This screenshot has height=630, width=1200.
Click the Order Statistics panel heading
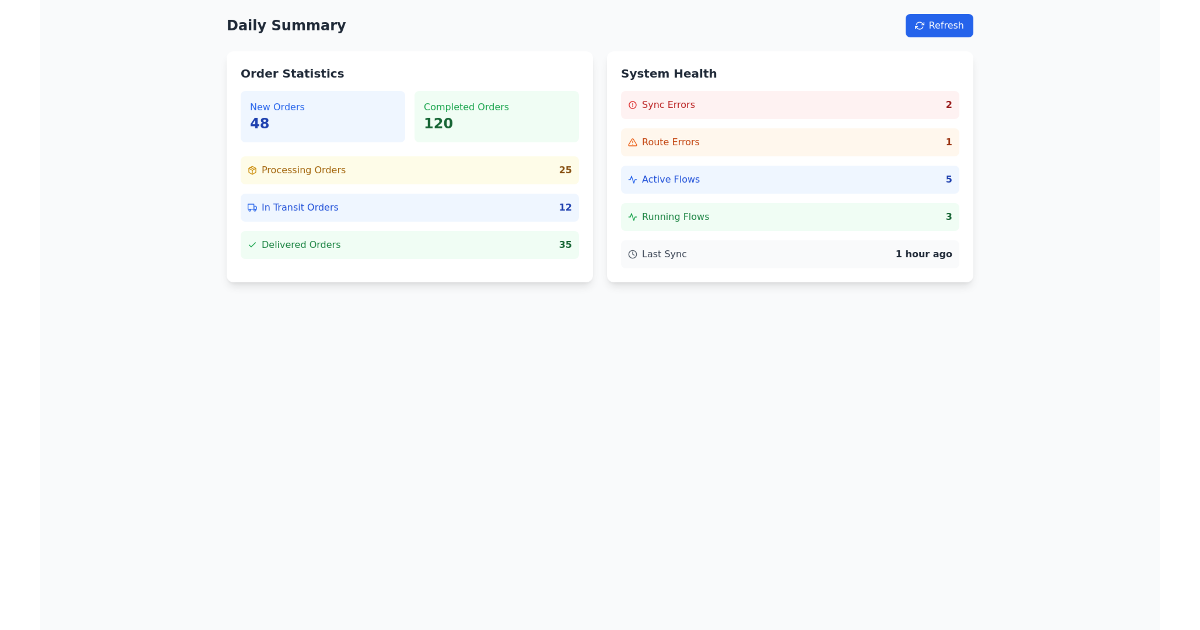tap(292, 73)
